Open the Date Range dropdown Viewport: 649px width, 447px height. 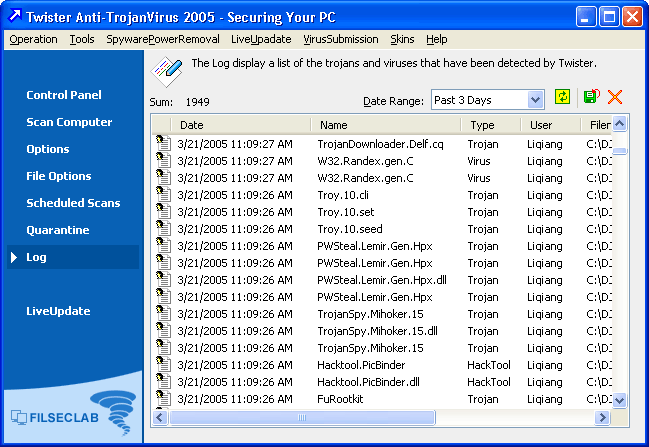pyautogui.click(x=534, y=99)
